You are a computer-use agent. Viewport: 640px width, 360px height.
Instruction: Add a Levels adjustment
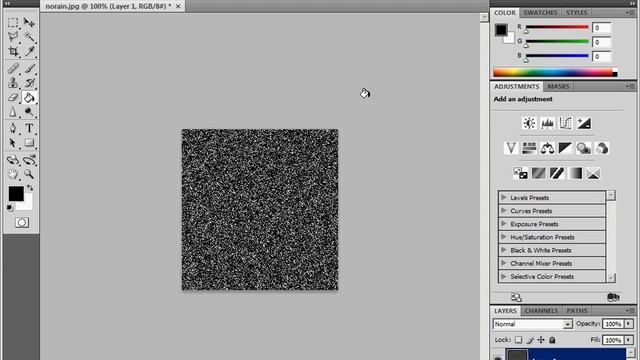(547, 123)
